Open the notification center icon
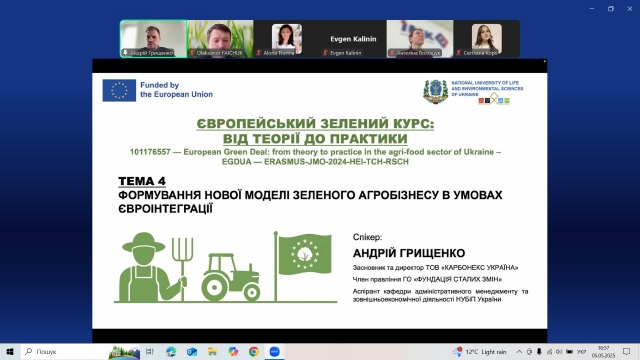This screenshot has width=640, height=360. [627, 351]
